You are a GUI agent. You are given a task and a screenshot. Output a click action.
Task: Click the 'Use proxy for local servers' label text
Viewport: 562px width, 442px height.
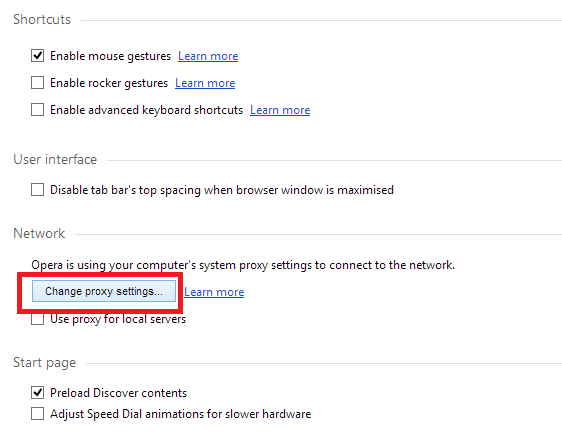click(x=118, y=319)
